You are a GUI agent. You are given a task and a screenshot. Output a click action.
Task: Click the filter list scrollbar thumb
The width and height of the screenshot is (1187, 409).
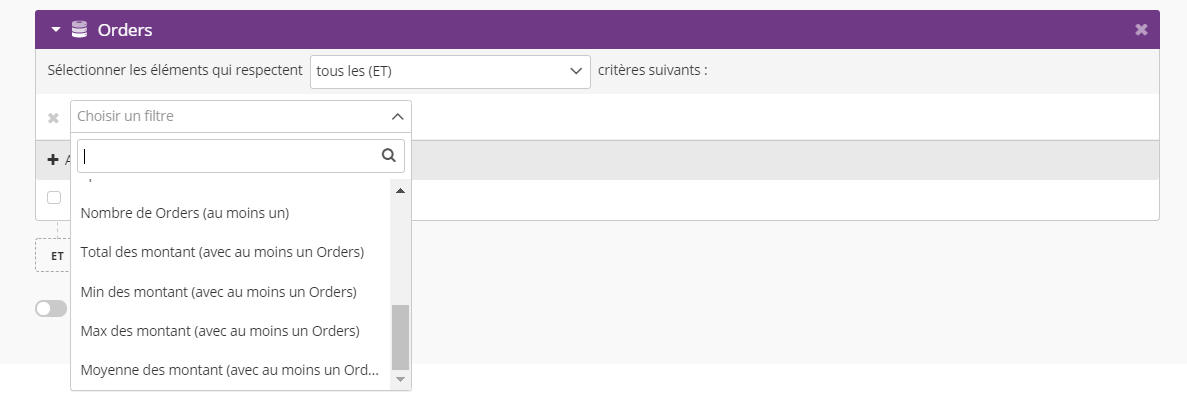(x=400, y=337)
